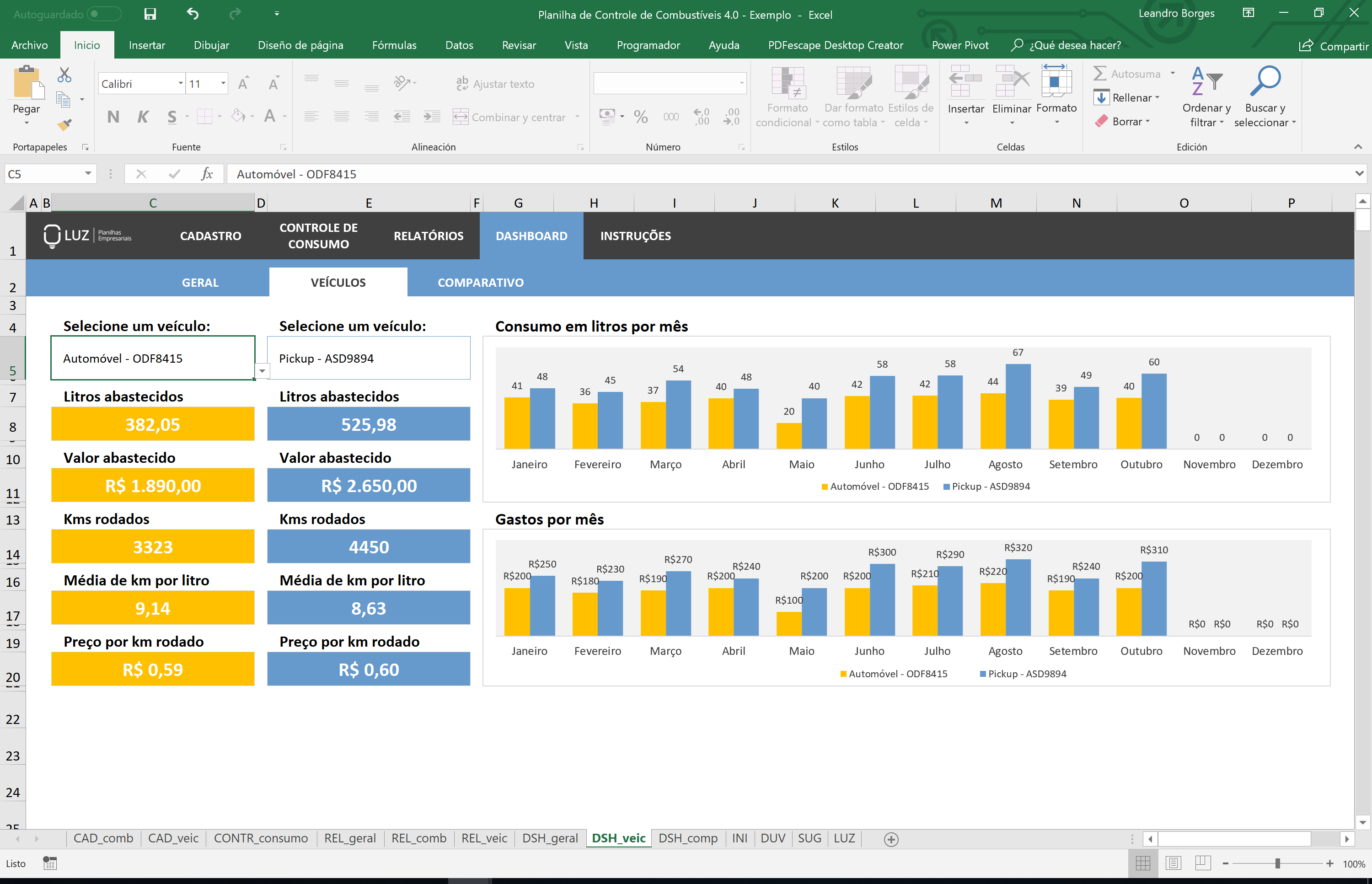Toggle bold N formatting button

point(113,117)
